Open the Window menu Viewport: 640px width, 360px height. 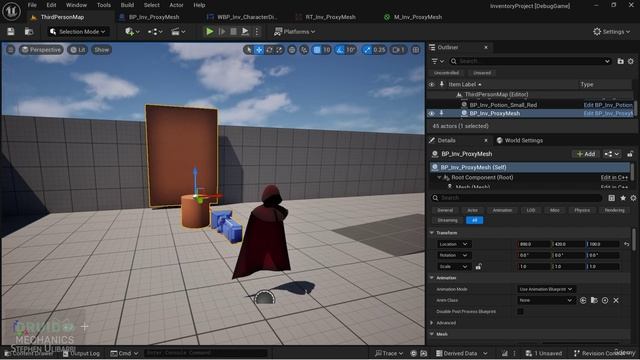point(76,5)
